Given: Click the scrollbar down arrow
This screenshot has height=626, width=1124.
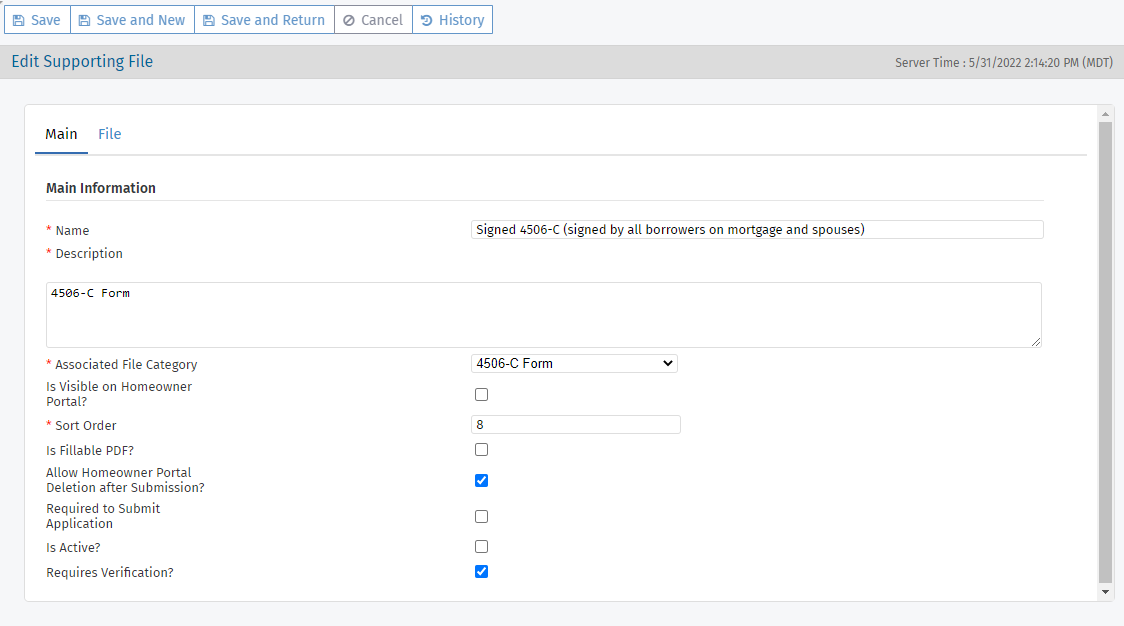Looking at the screenshot, I should point(1105,592).
